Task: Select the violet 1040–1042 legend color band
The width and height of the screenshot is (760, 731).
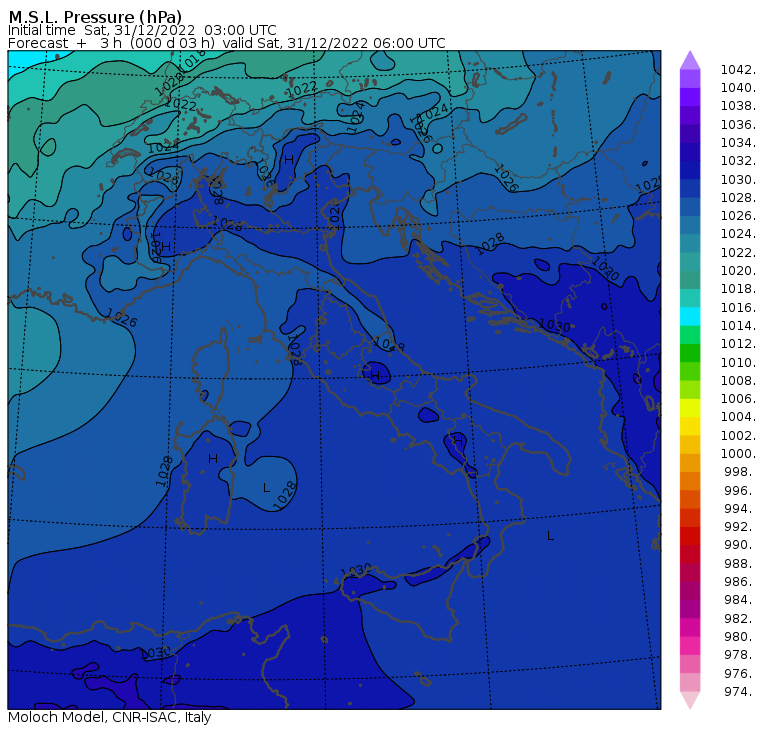Action: coord(690,79)
